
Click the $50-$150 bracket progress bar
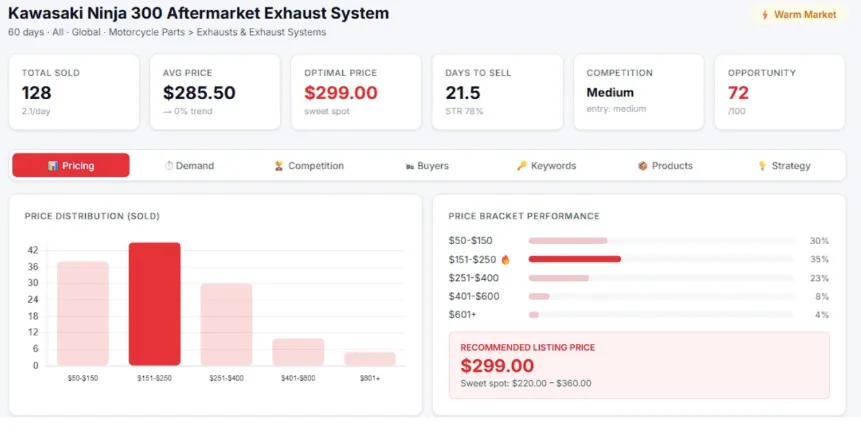[x=661, y=240]
